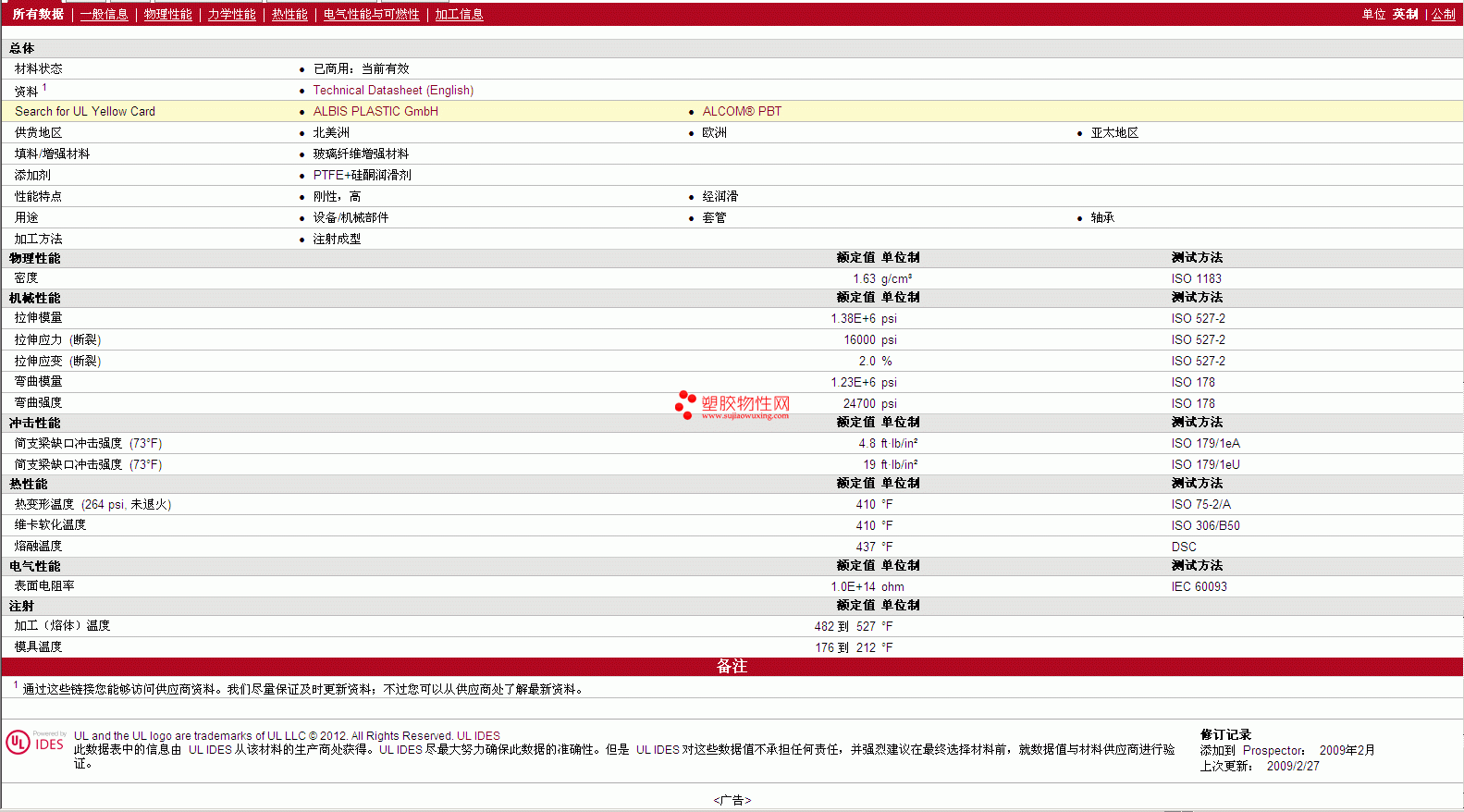Click ISO 179/1eU test method
1464x812 pixels.
(1205, 465)
